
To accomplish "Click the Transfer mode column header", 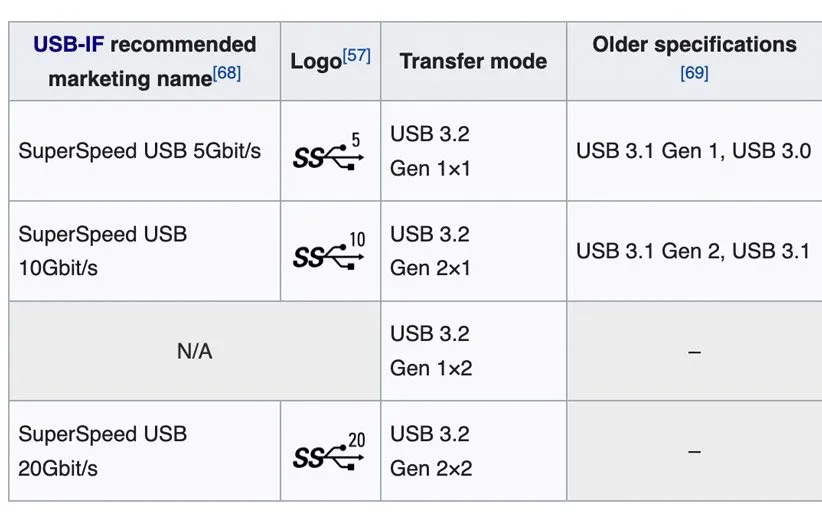I will (473, 61).
